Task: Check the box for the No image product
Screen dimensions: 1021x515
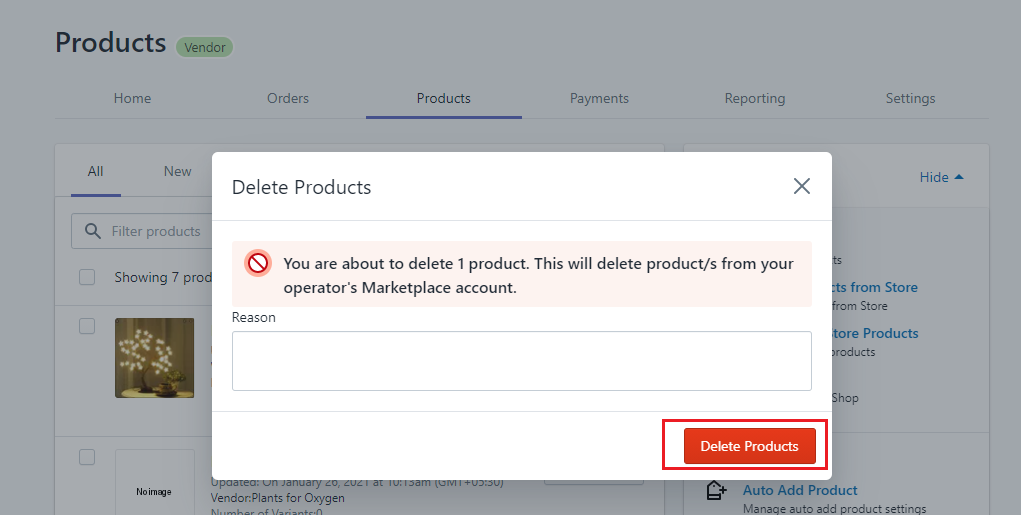Action: click(87, 457)
